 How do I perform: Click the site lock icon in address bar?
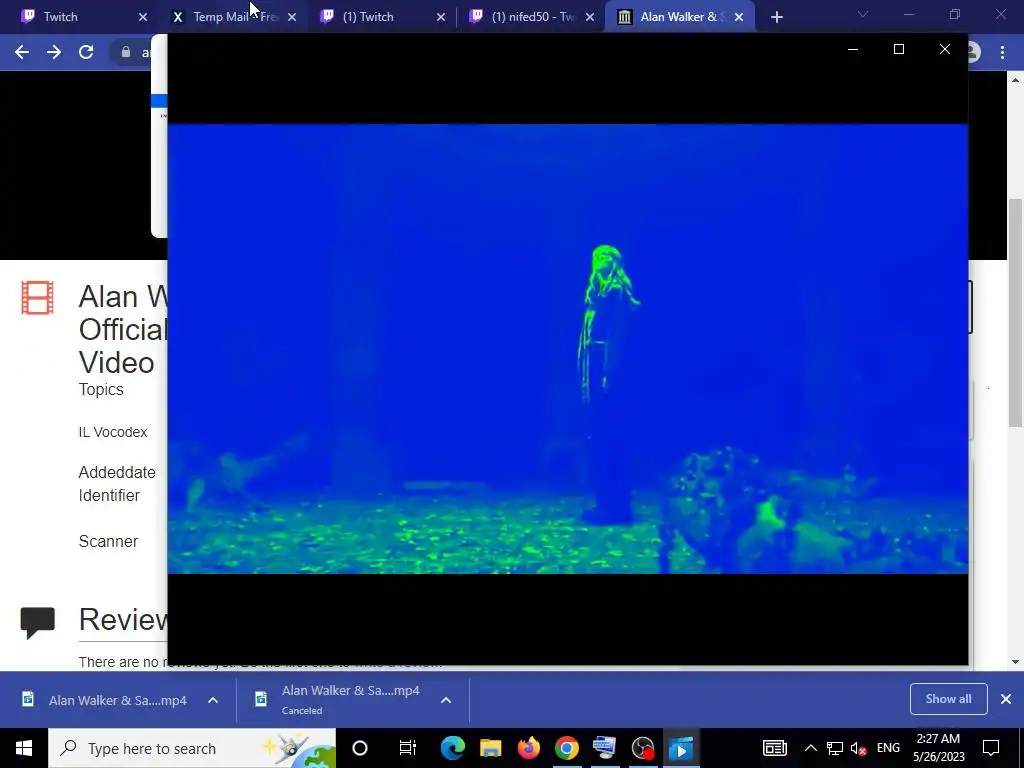click(x=126, y=52)
